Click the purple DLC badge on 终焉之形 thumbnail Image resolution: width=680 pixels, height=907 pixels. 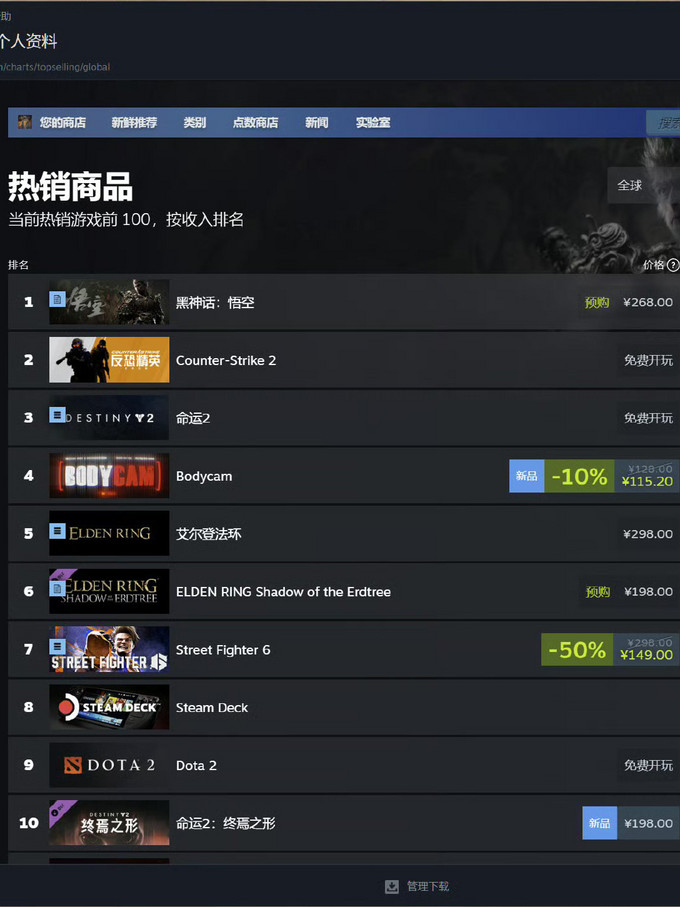61,811
